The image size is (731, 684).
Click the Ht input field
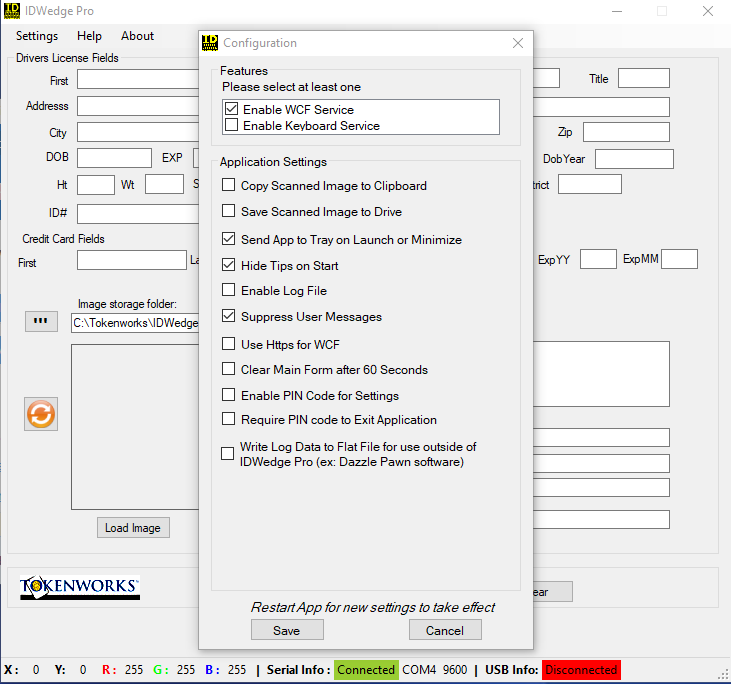(x=96, y=185)
